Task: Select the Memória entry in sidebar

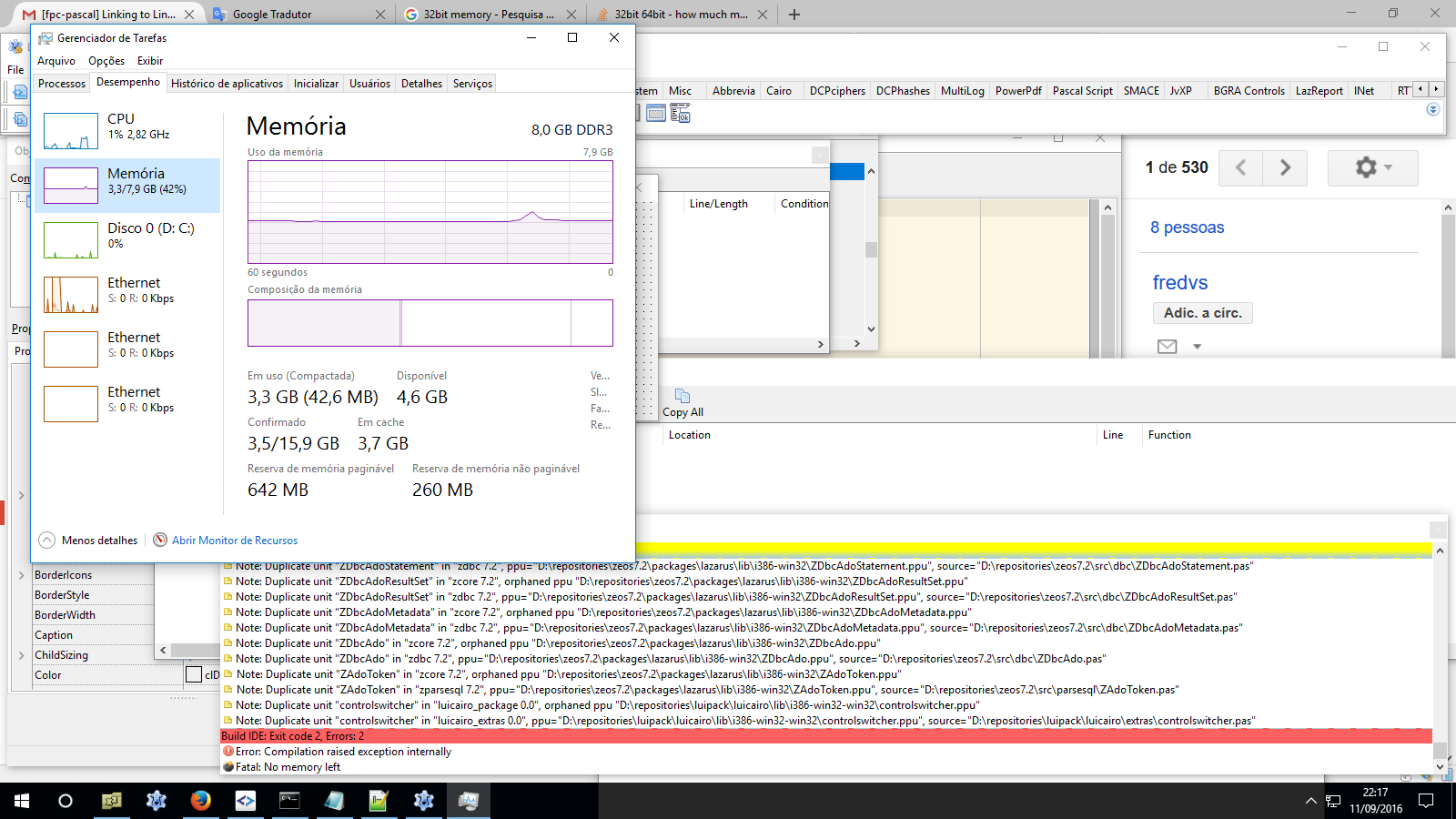Action: [x=127, y=186]
